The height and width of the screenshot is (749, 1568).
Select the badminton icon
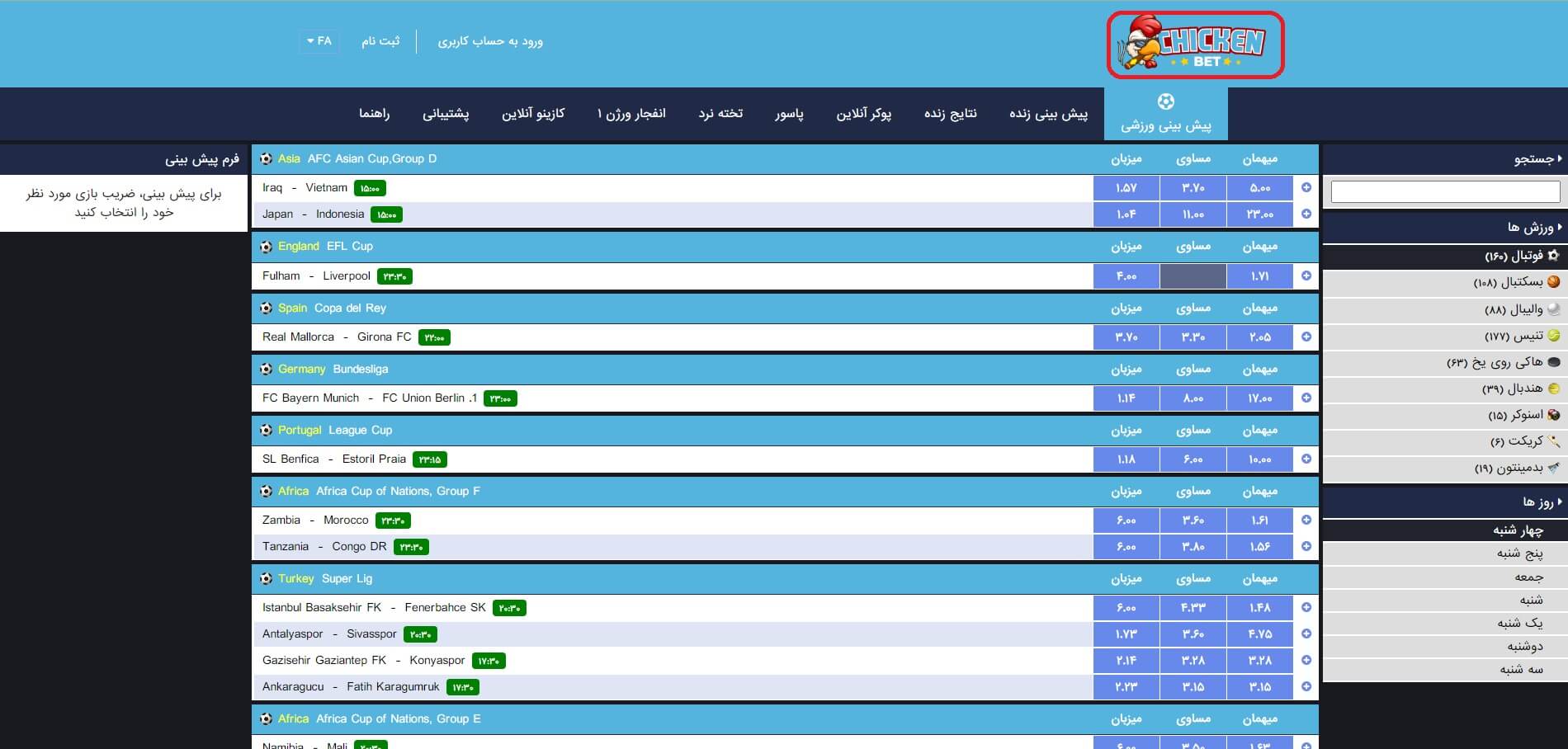[x=1553, y=468]
